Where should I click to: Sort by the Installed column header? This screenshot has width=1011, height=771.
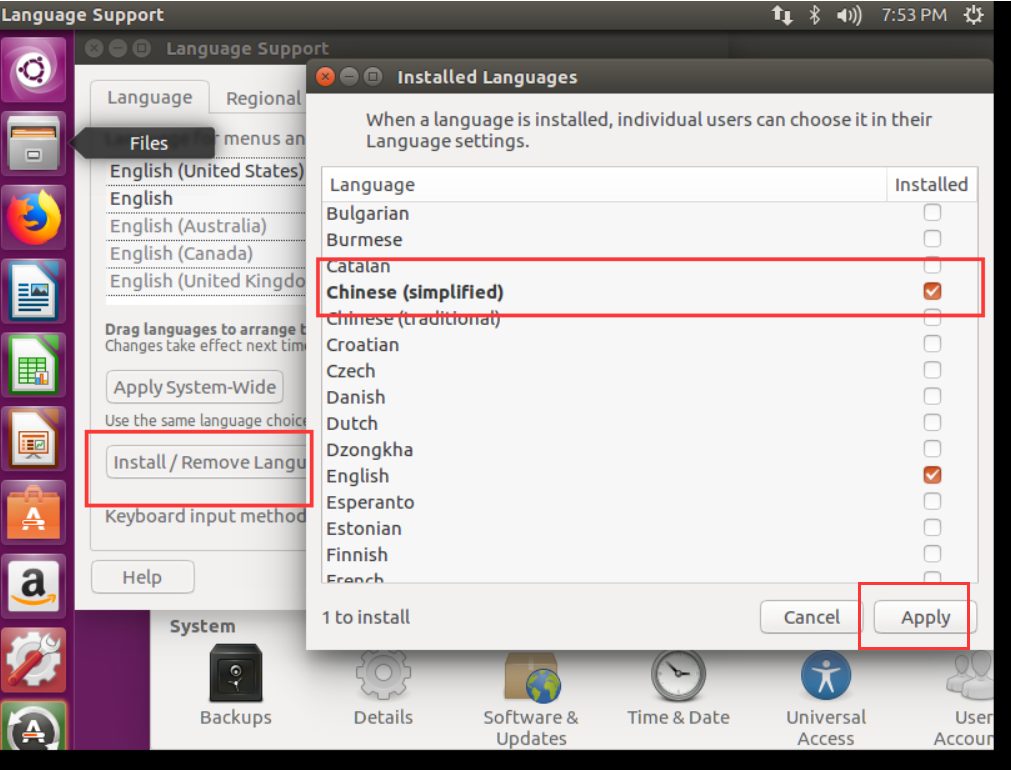click(932, 184)
